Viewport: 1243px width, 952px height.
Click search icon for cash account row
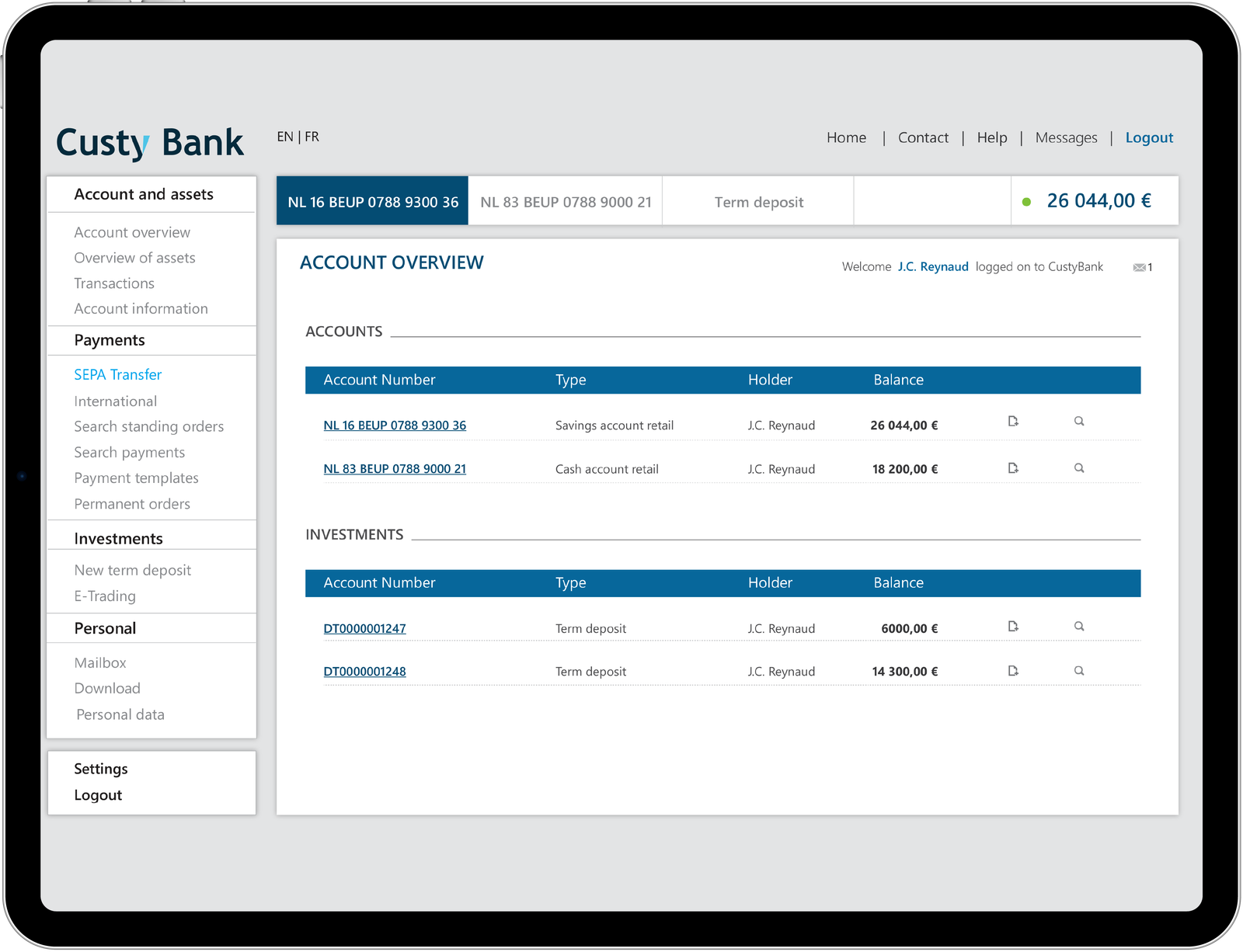tap(1079, 468)
